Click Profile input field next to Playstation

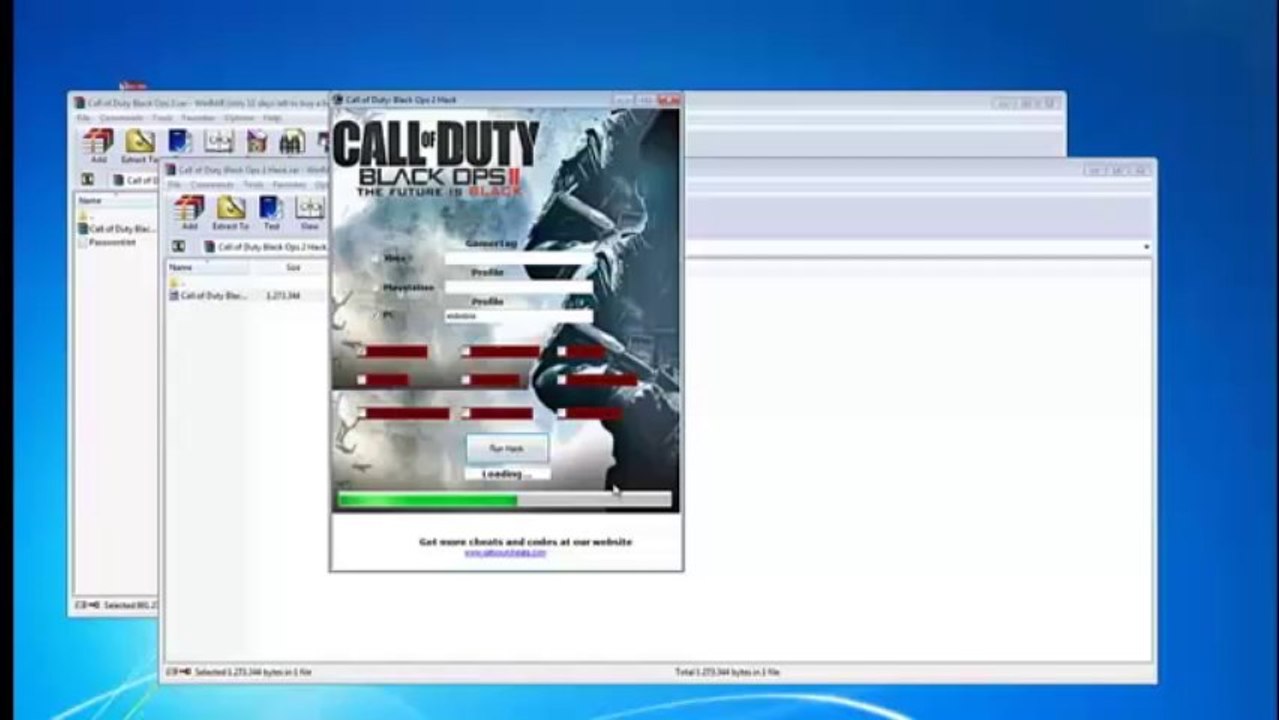518,287
